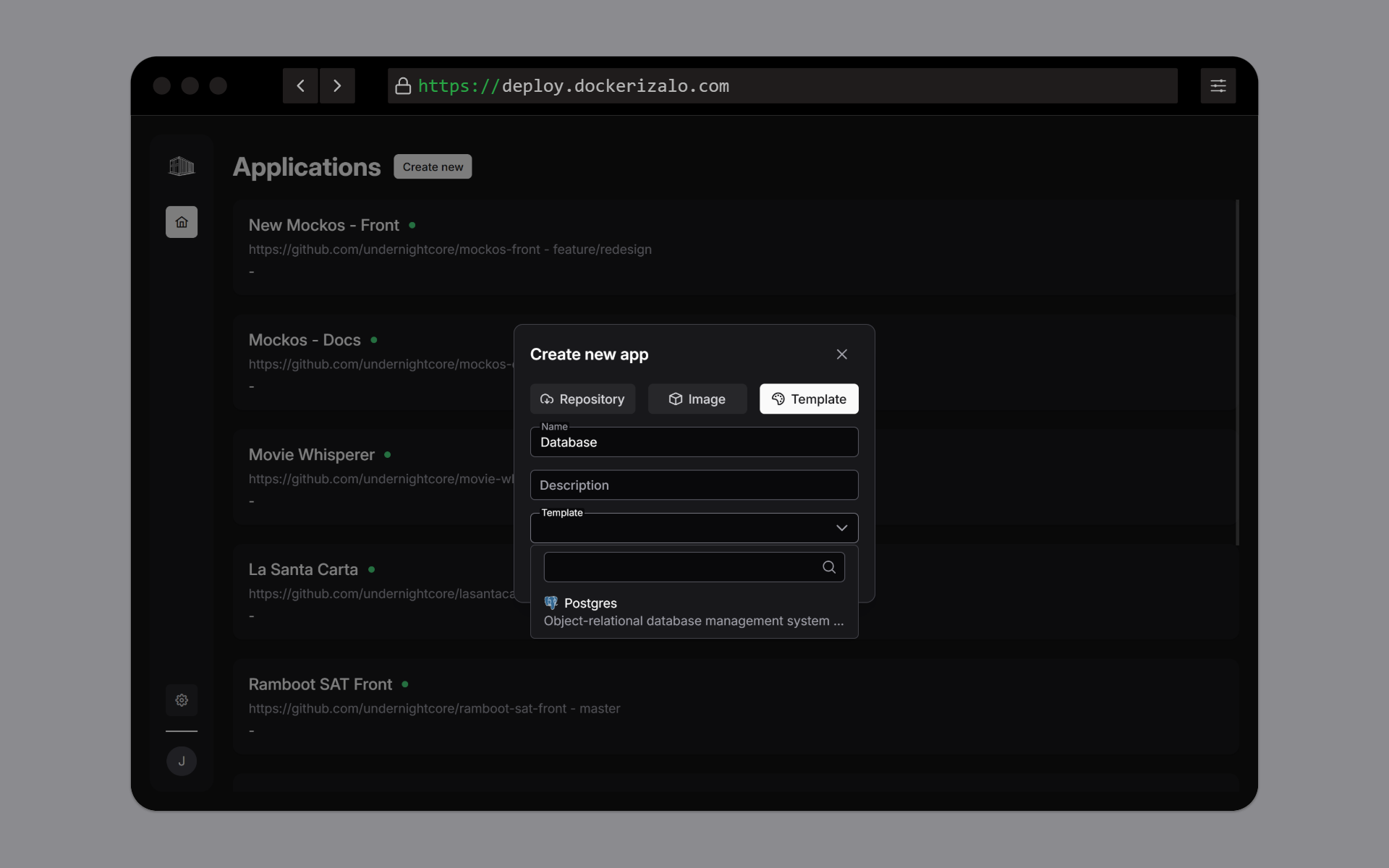1389x868 pixels.
Task: Click the lock icon in the address bar
Action: 403,86
